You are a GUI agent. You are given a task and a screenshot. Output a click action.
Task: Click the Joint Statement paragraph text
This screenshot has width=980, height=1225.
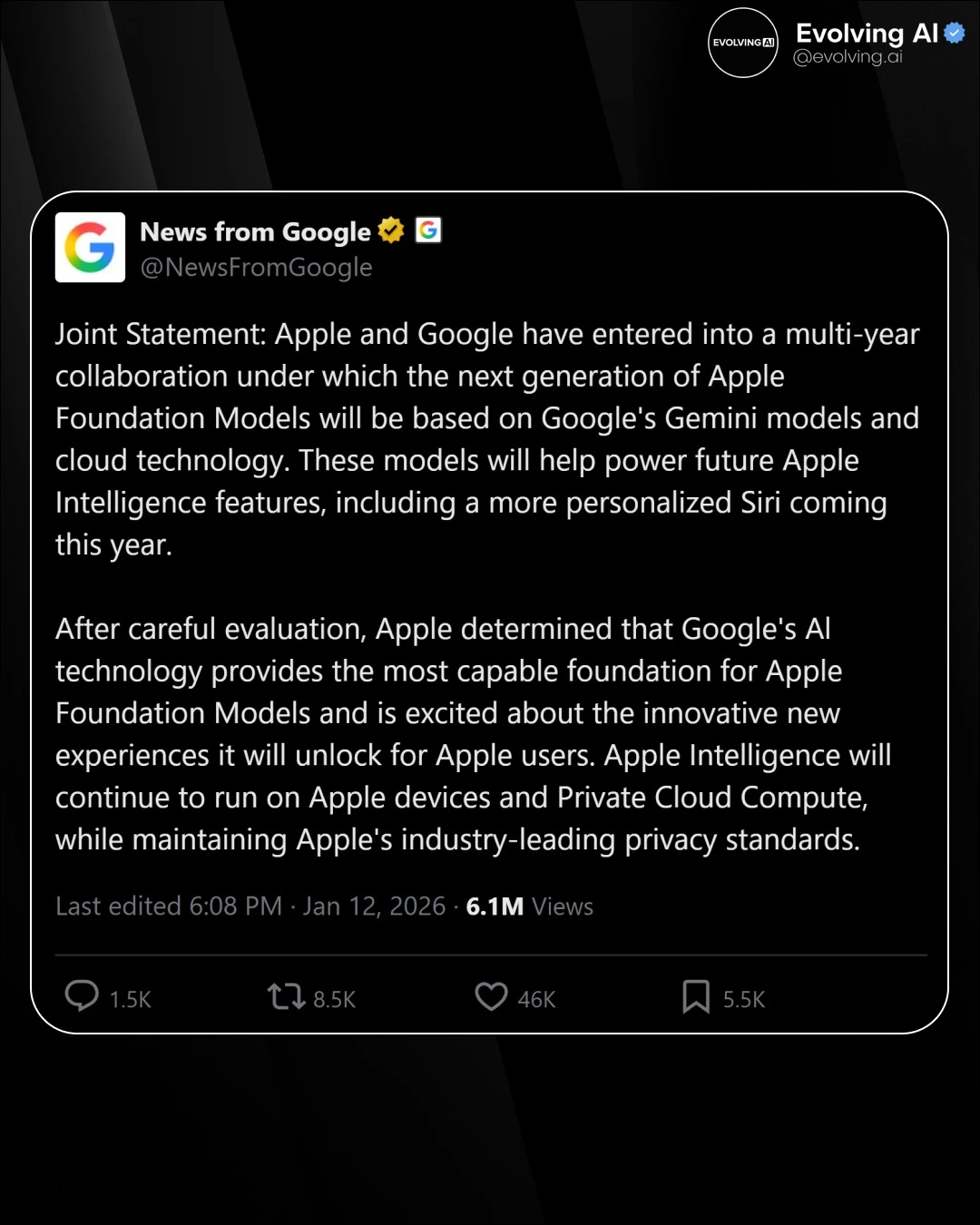point(487,439)
